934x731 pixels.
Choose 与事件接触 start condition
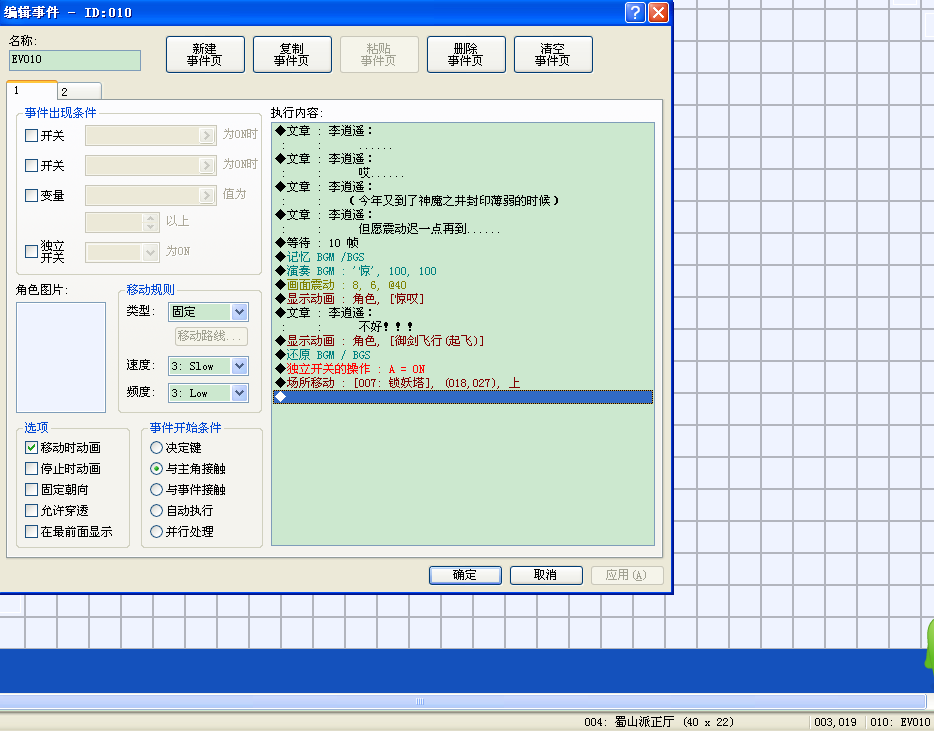pyautogui.click(x=157, y=490)
